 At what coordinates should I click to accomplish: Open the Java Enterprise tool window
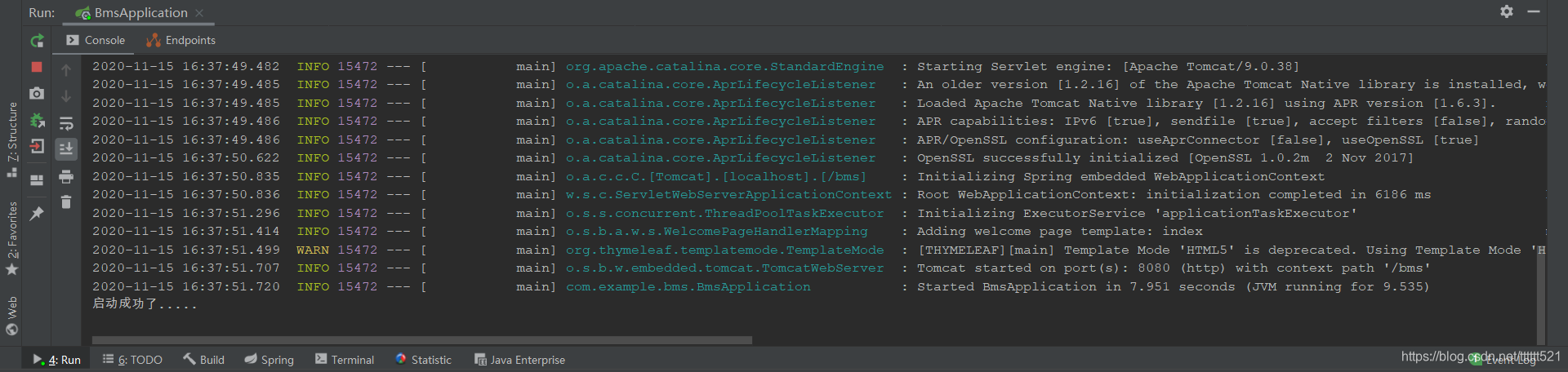pos(519,360)
